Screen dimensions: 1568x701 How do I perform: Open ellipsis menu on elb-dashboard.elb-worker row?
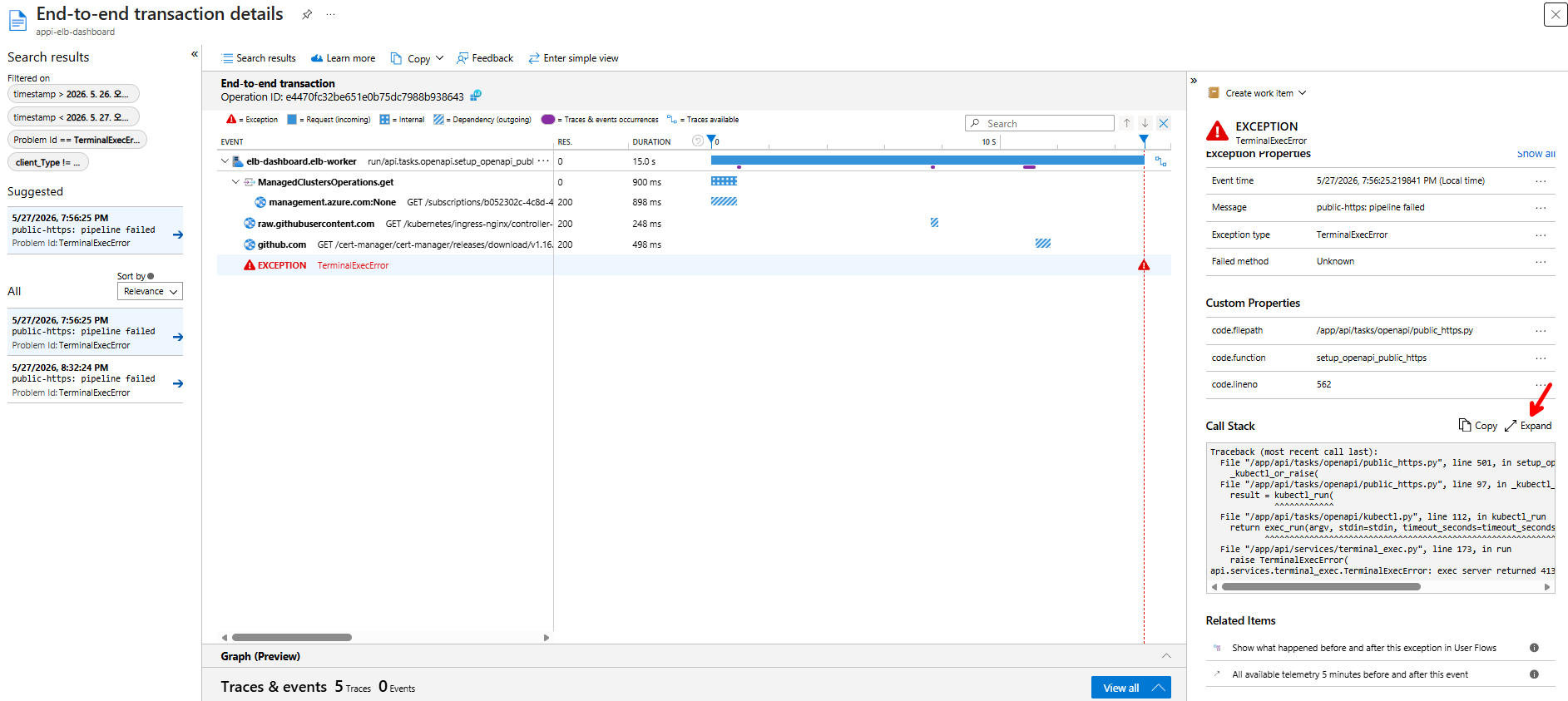click(543, 161)
